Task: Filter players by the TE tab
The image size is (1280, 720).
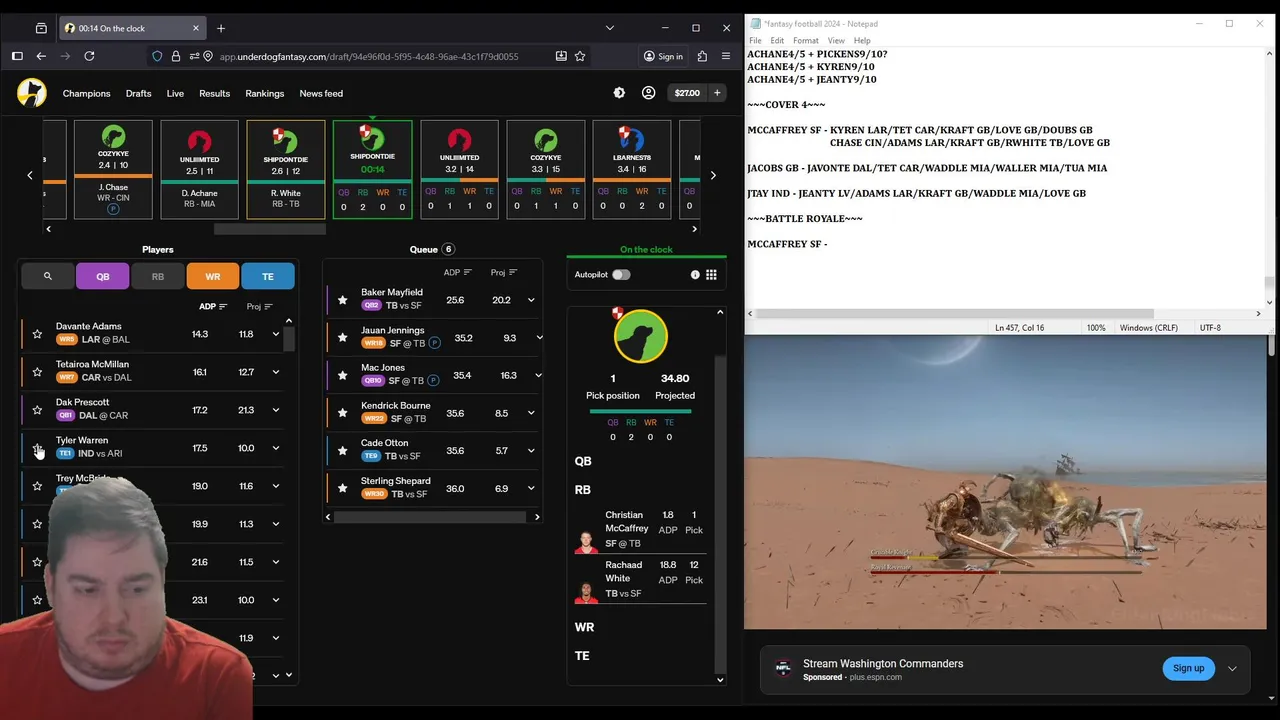Action: [x=268, y=276]
